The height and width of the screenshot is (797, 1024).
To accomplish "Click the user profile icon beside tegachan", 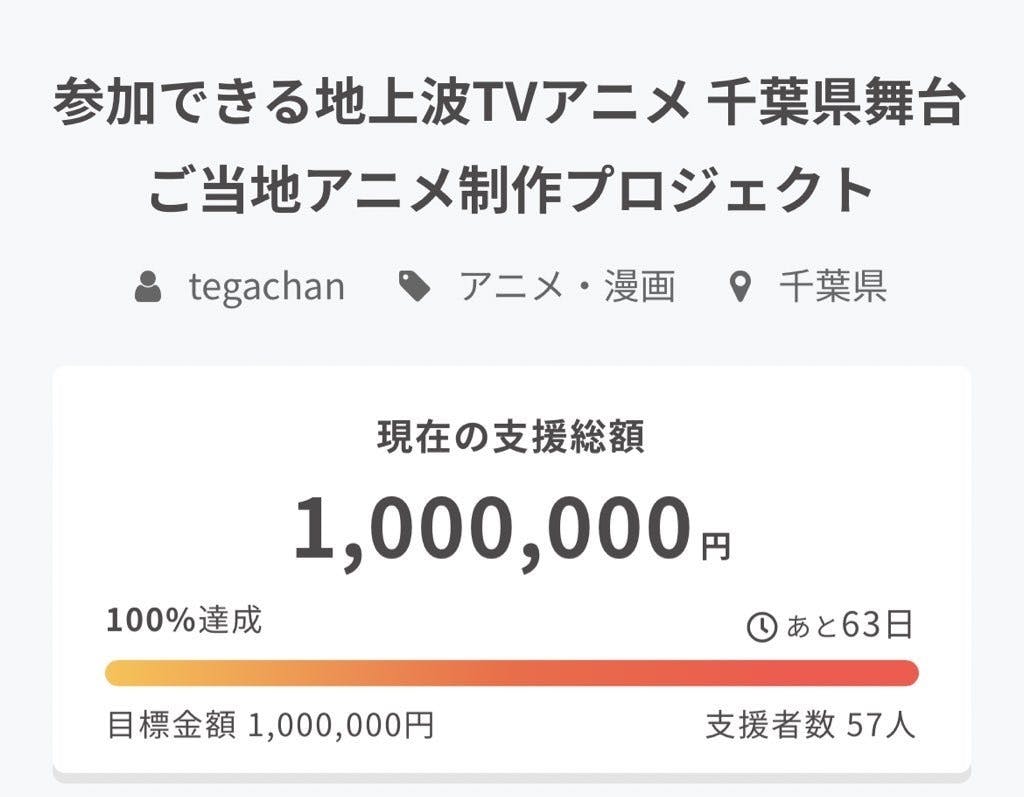I will [x=149, y=288].
